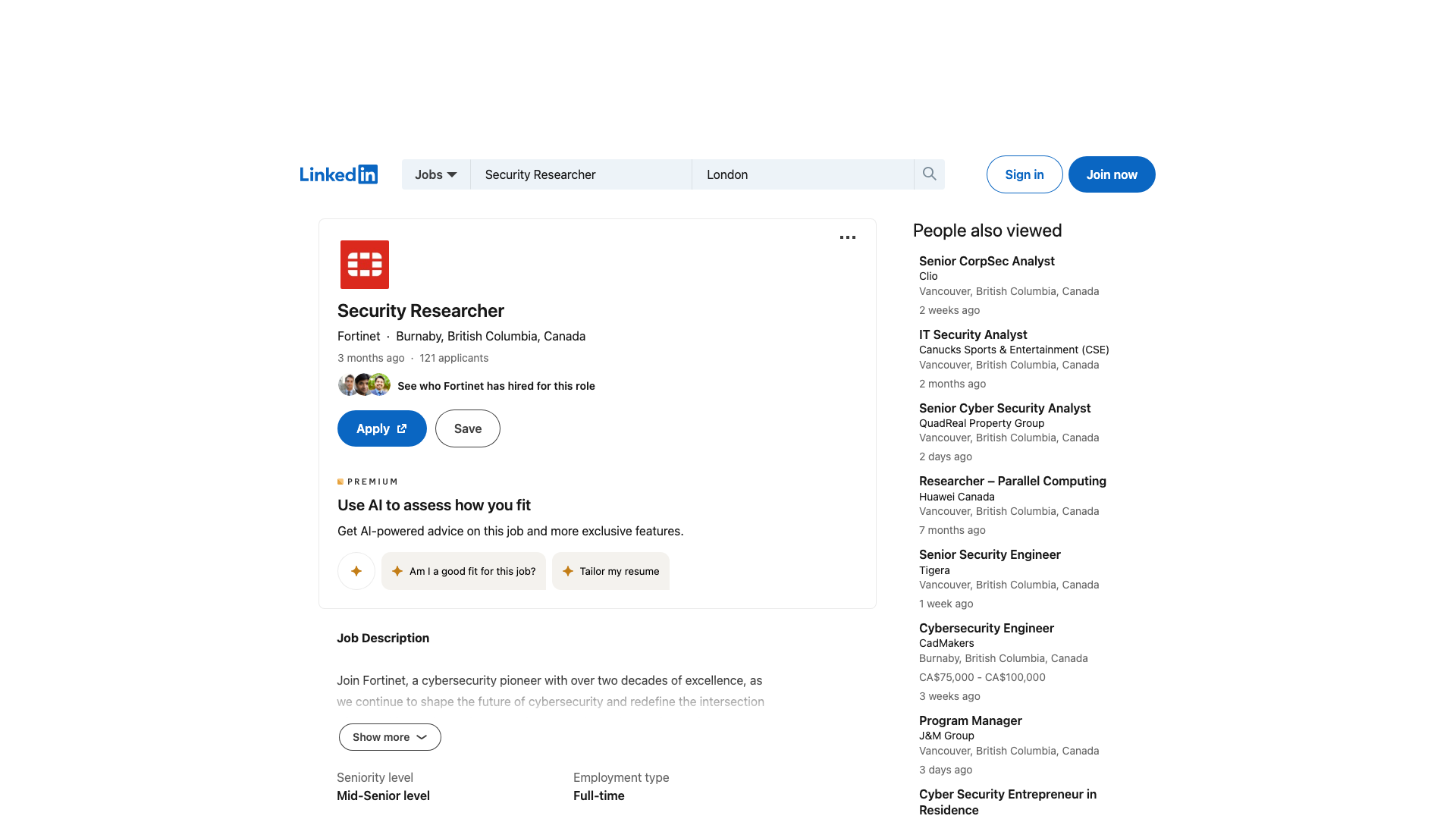Save this job posting
The height and width of the screenshot is (819, 1456).
click(468, 428)
